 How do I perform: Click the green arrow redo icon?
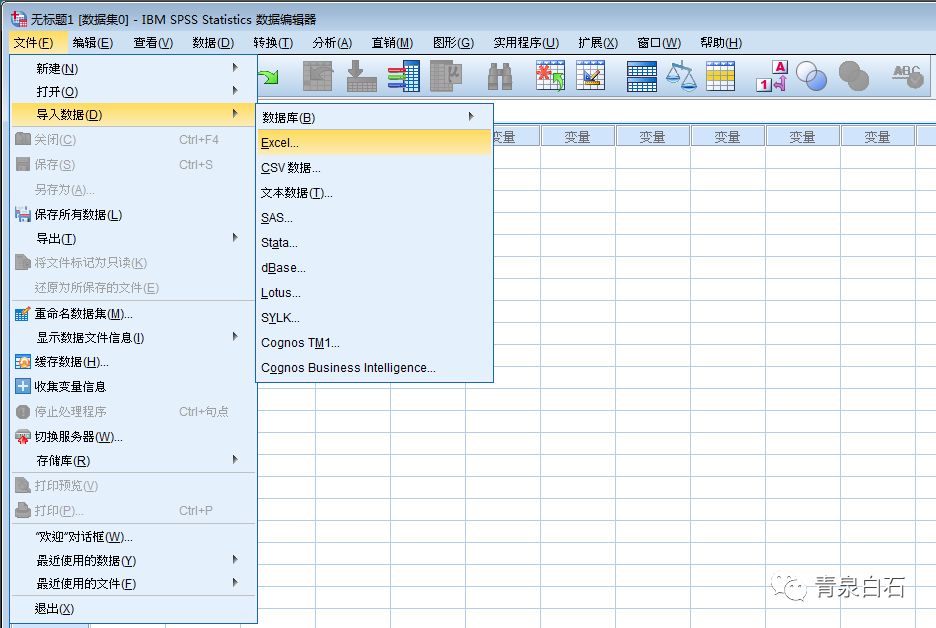tap(269, 76)
